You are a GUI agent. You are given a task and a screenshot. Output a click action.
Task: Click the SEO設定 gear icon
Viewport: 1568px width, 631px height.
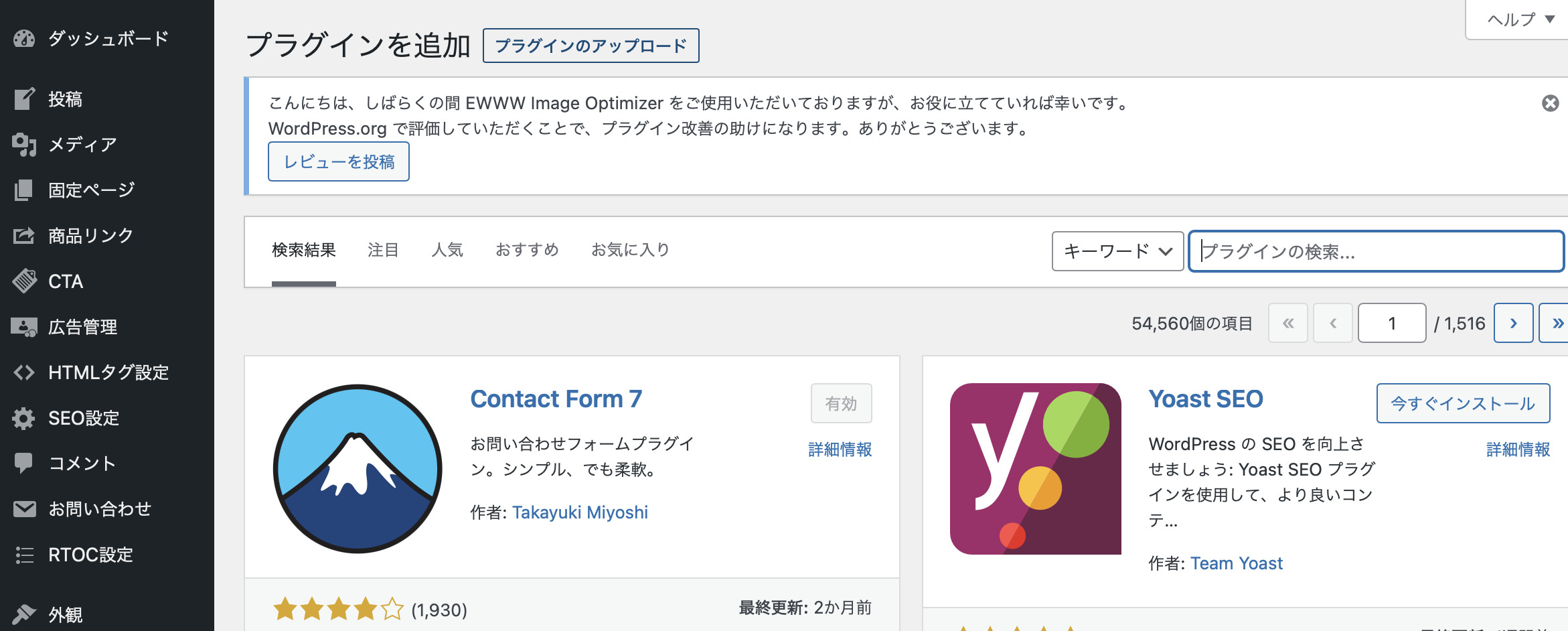24,418
